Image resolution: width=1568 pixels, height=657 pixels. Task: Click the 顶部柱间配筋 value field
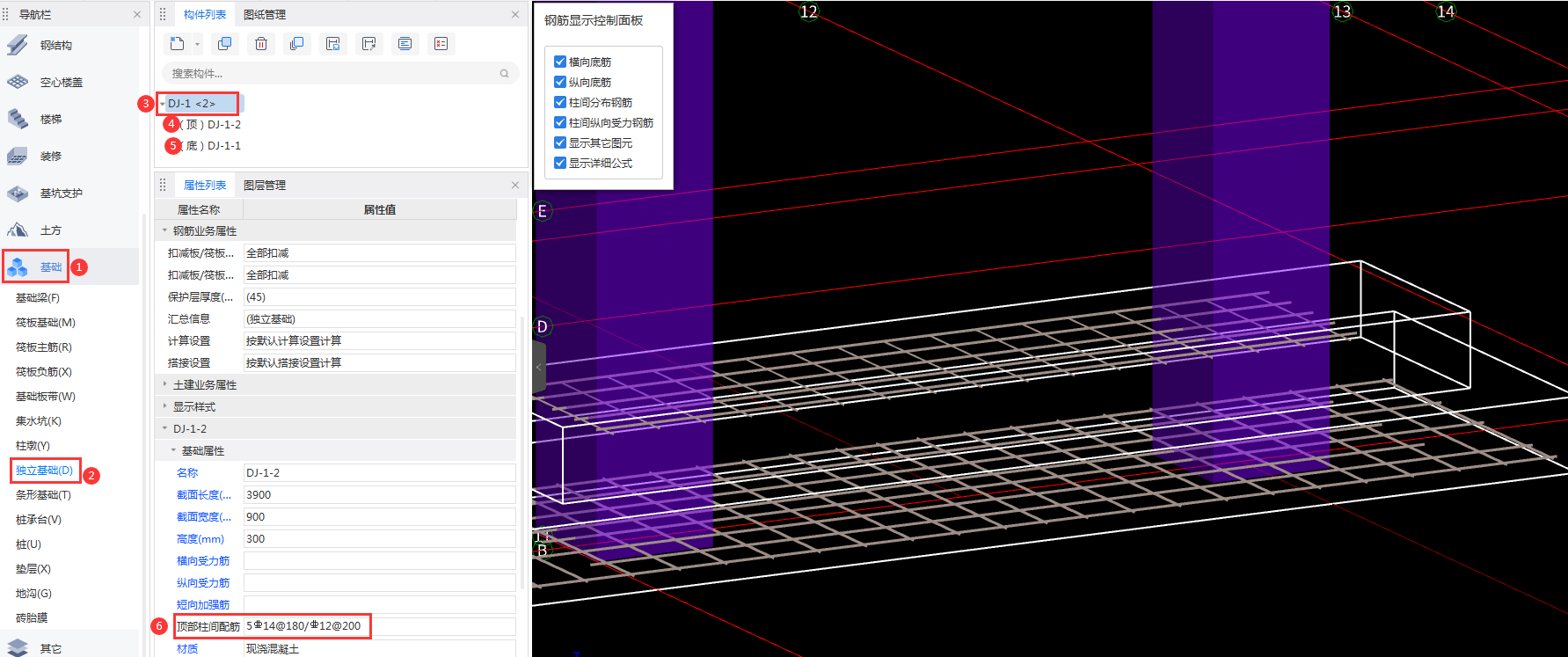click(379, 626)
